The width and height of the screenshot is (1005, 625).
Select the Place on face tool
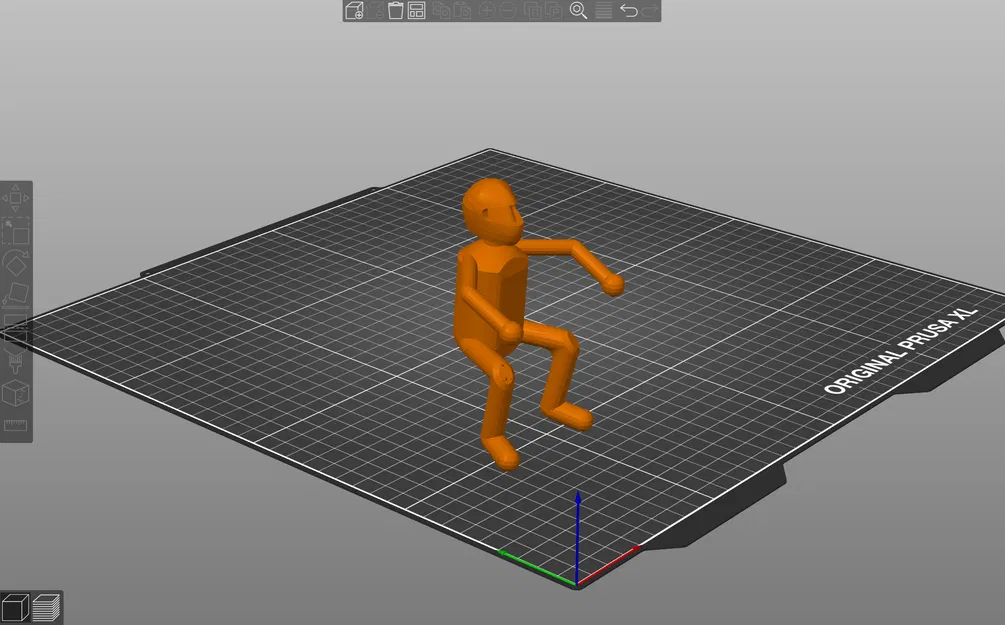[16, 295]
